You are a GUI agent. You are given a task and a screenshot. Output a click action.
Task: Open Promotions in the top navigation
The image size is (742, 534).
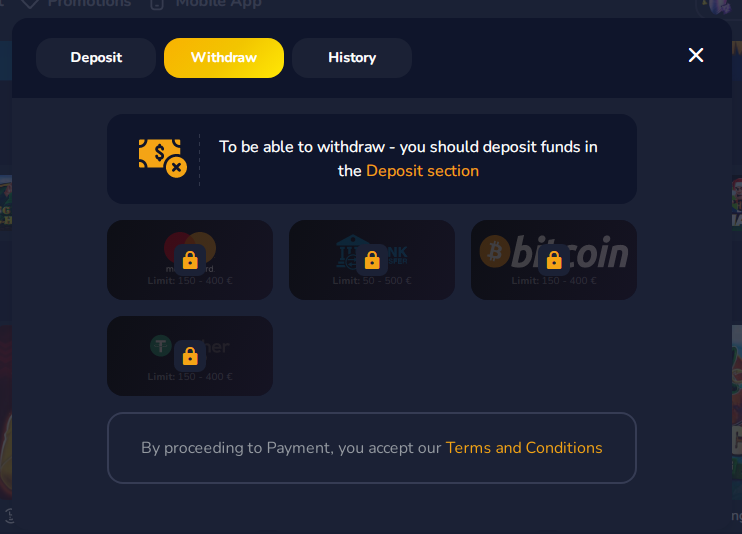tap(90, 4)
